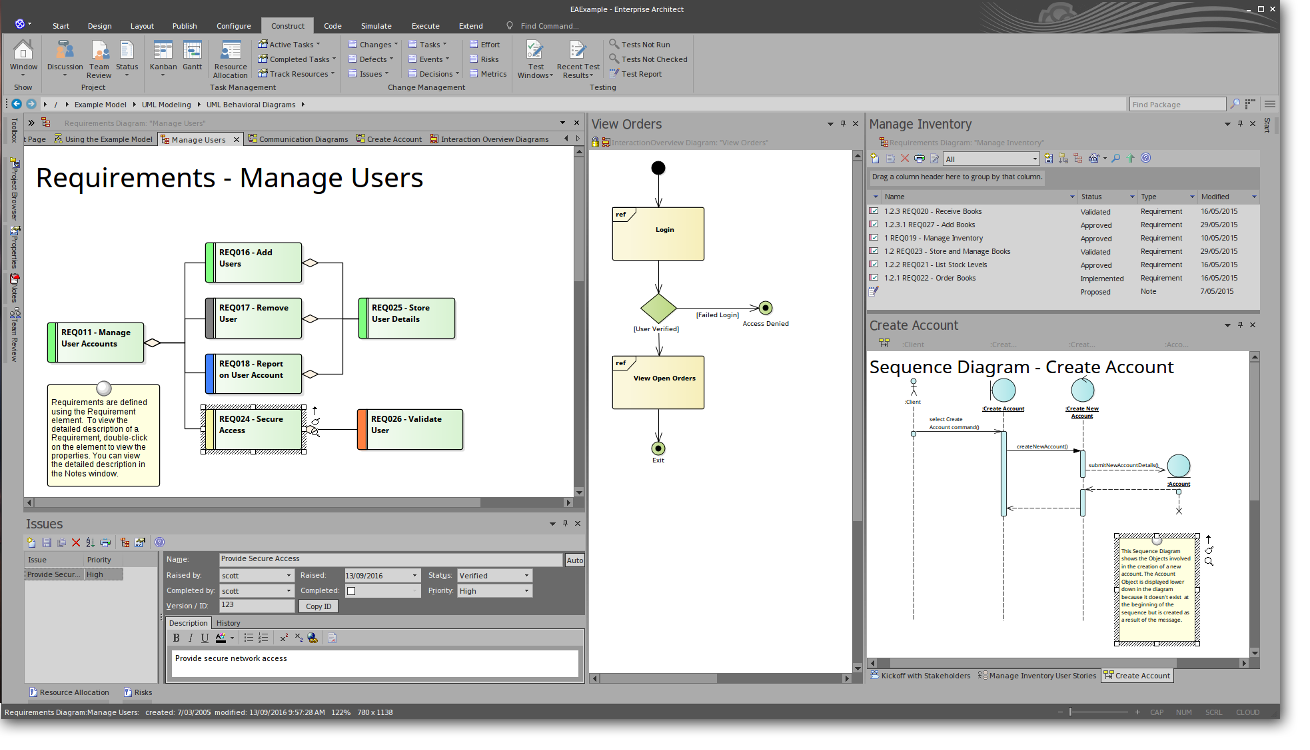
Task: Select the History tab in Issues
Action: click(228, 623)
